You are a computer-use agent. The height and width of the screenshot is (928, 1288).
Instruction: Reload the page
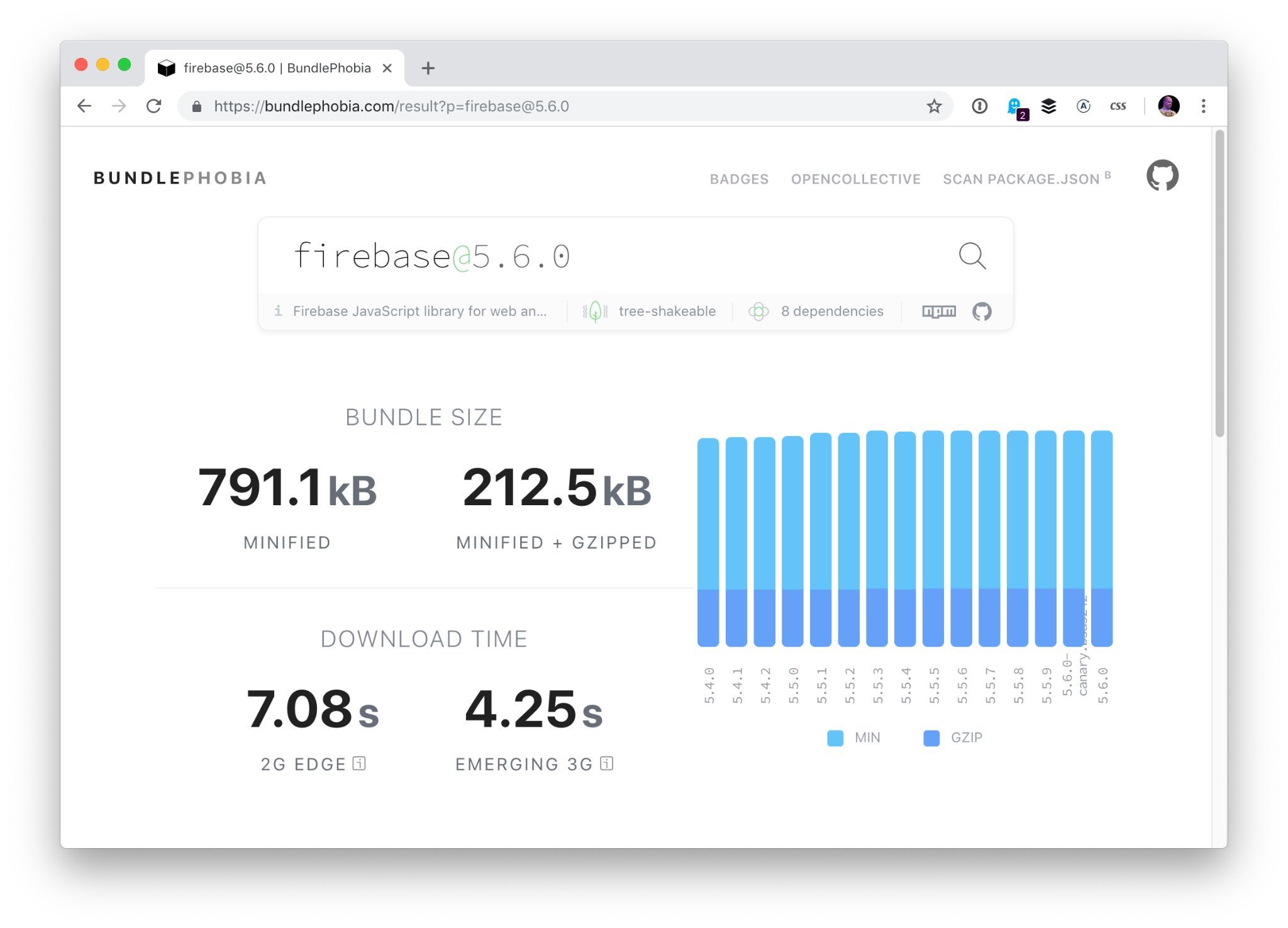pos(154,106)
